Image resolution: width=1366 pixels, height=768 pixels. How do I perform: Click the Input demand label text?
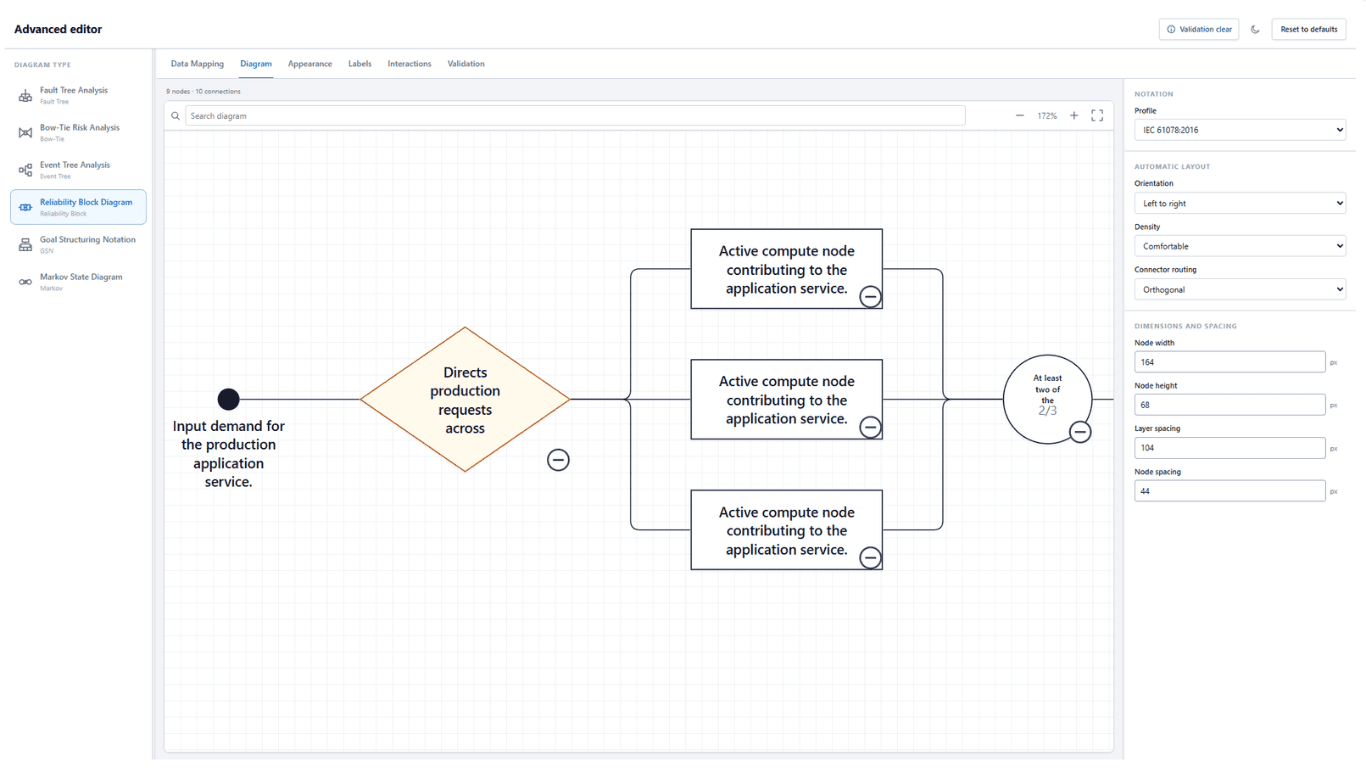pos(229,454)
